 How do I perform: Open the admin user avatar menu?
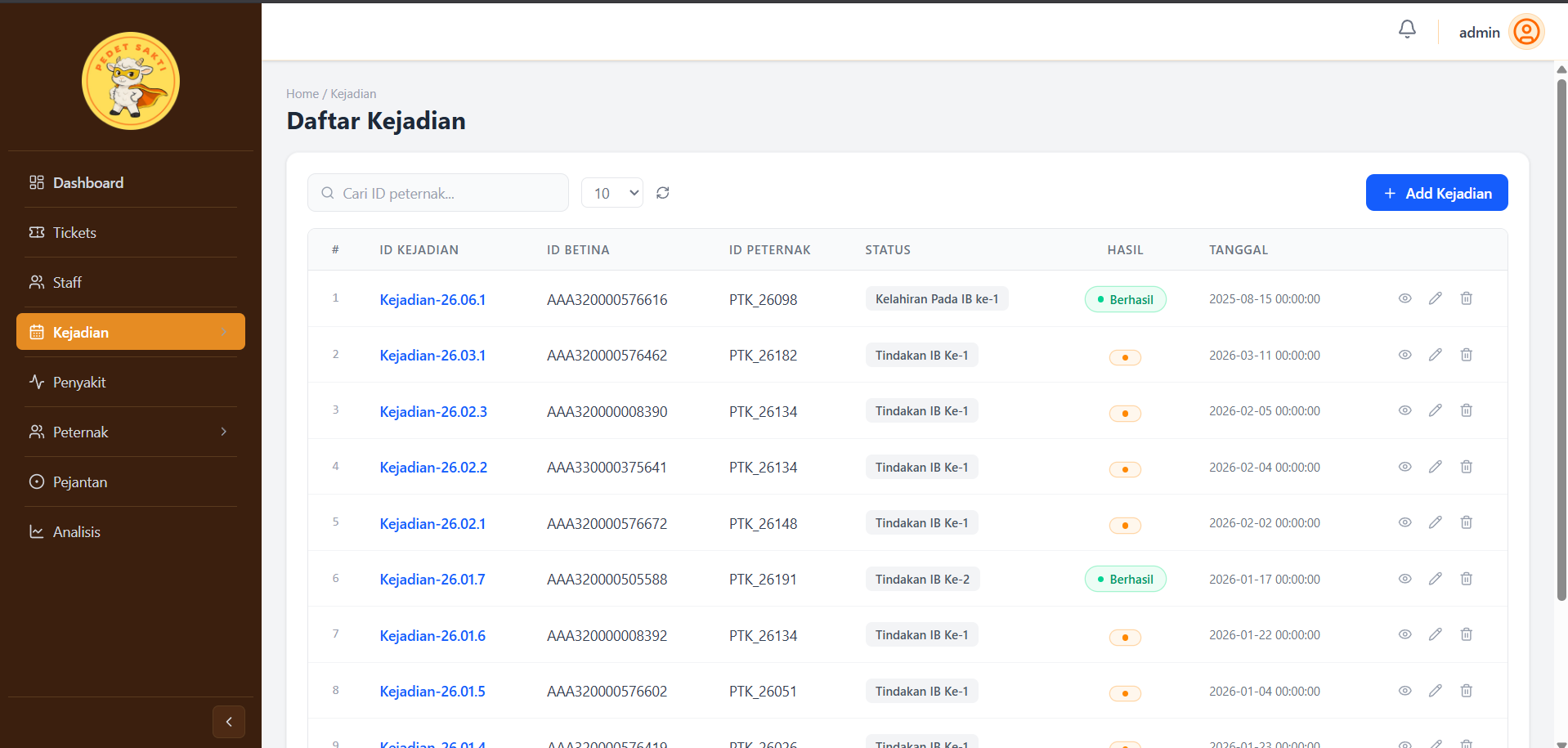point(1526,32)
